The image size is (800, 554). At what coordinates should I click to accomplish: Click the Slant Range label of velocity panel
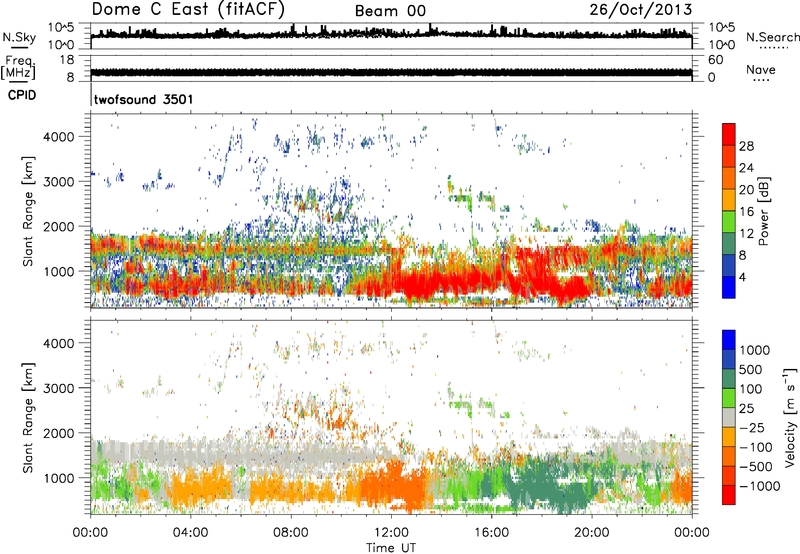pos(28,418)
